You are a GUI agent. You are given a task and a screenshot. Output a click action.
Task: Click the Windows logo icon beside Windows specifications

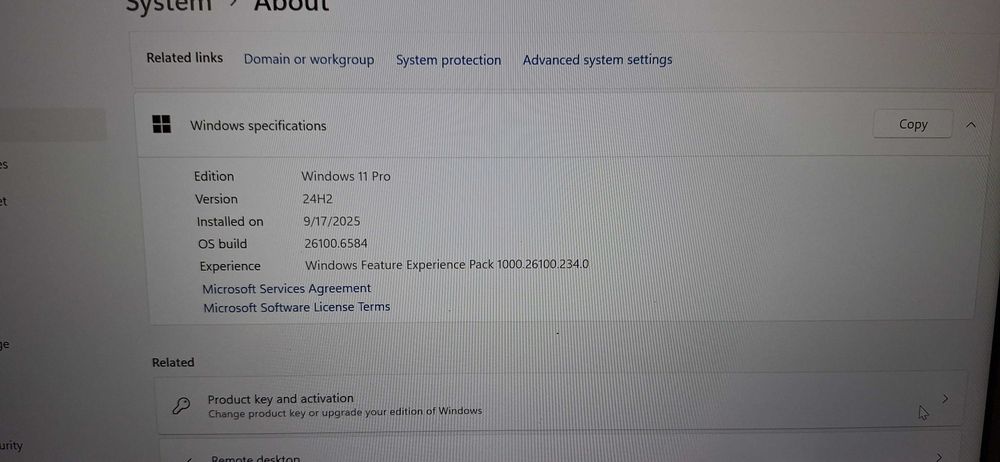coord(162,124)
